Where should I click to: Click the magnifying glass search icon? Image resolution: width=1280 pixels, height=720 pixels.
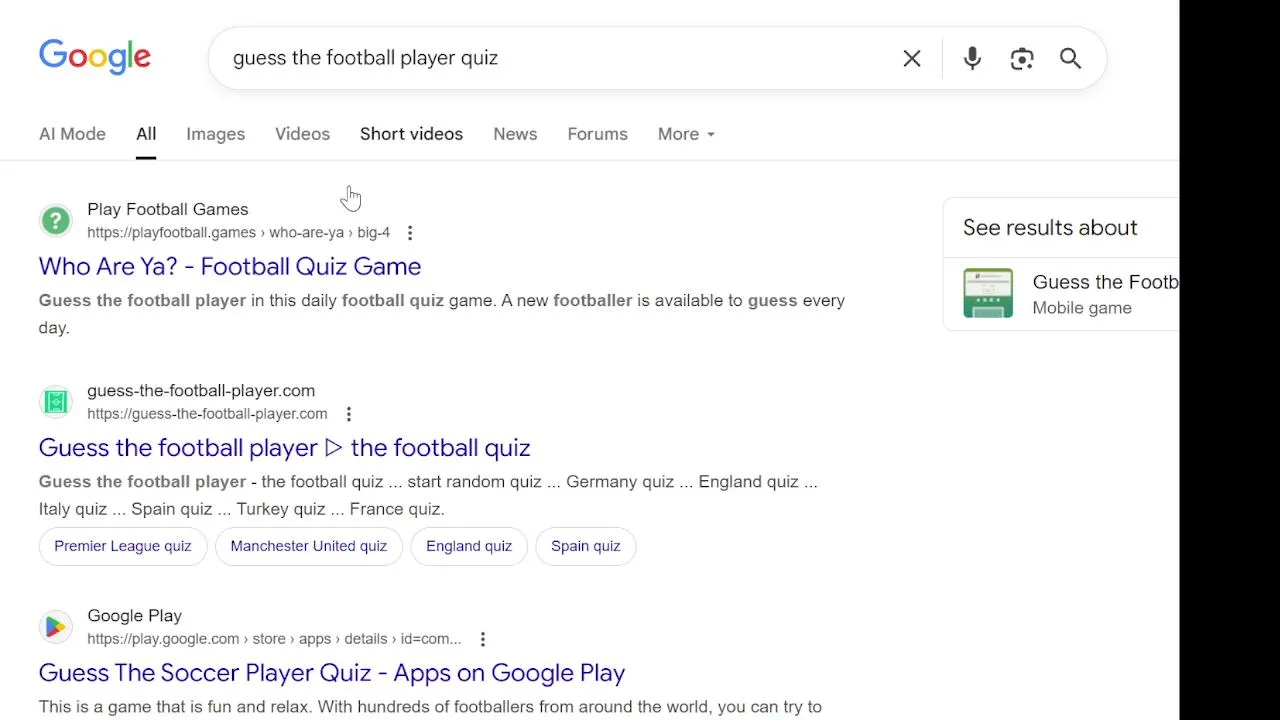coord(1071,59)
